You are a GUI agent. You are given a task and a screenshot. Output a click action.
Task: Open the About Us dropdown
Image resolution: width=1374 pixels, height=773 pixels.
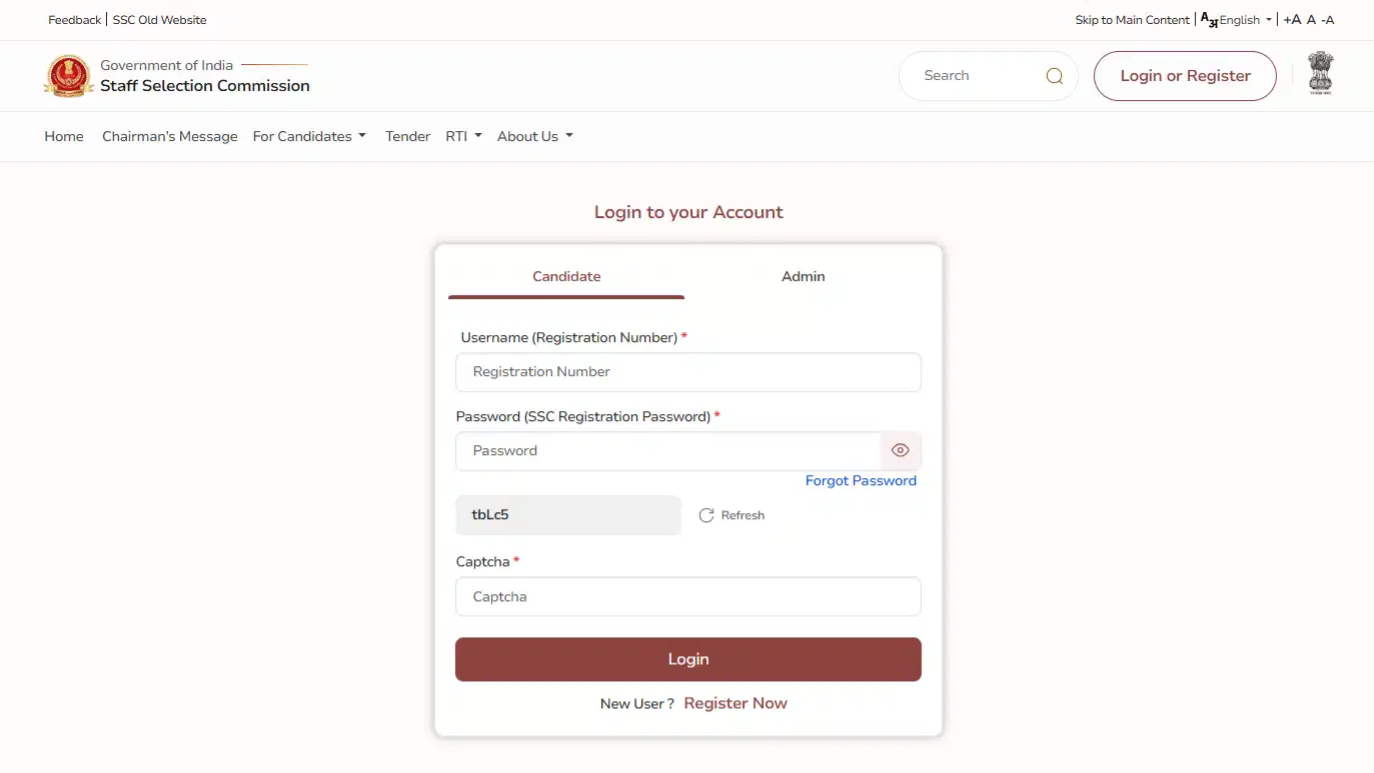tap(535, 136)
